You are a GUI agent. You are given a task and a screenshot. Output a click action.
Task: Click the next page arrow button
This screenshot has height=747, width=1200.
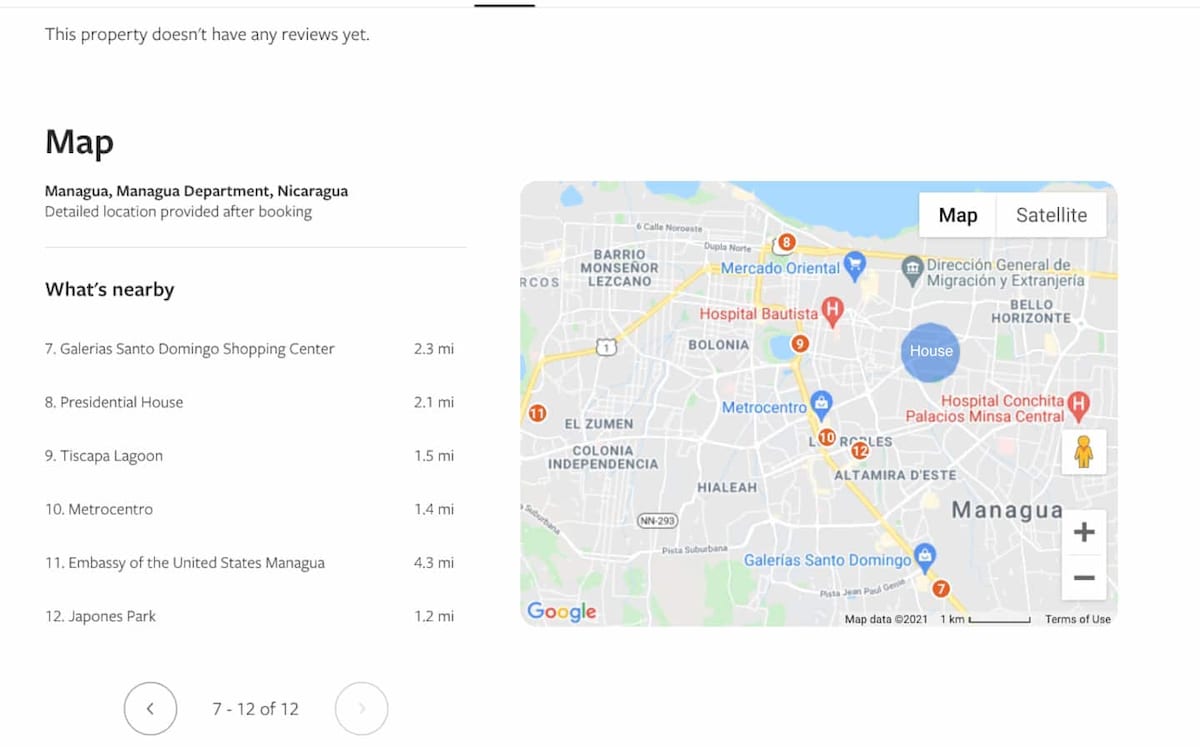tap(361, 708)
